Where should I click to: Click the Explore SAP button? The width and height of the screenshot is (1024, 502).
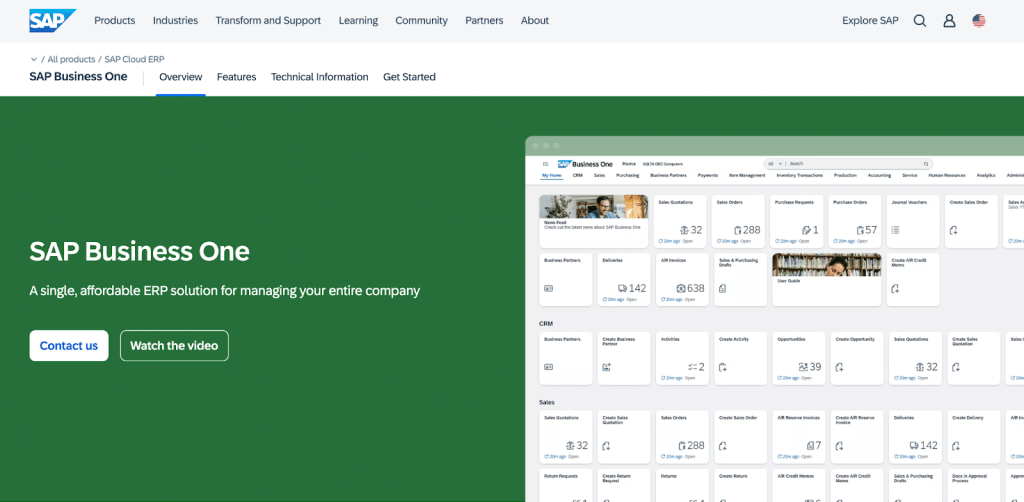click(871, 20)
